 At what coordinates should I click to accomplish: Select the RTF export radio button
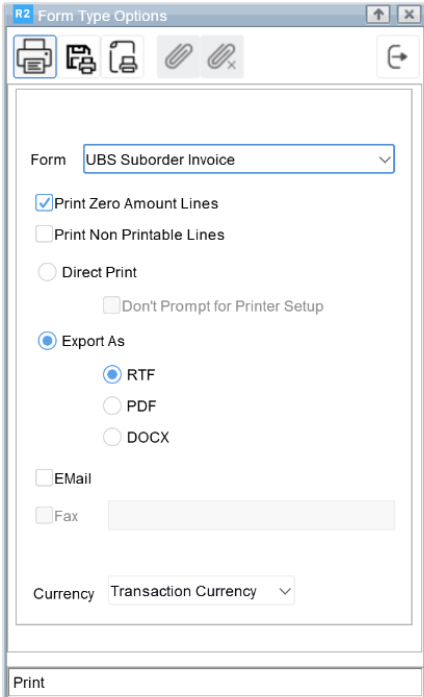point(112,375)
